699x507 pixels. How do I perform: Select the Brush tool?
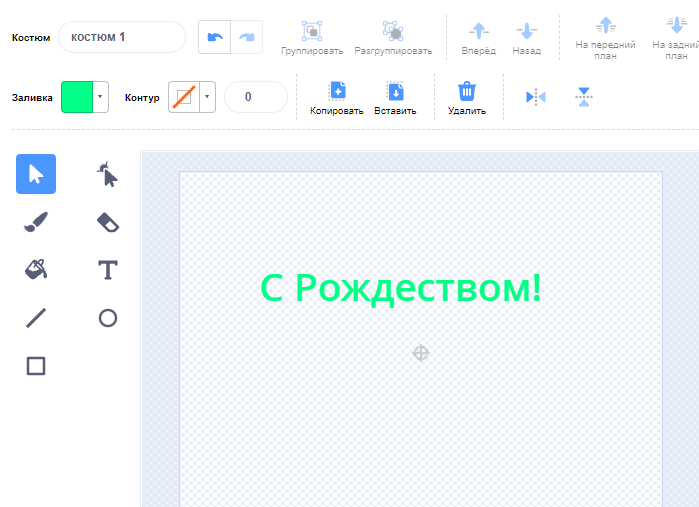36,222
